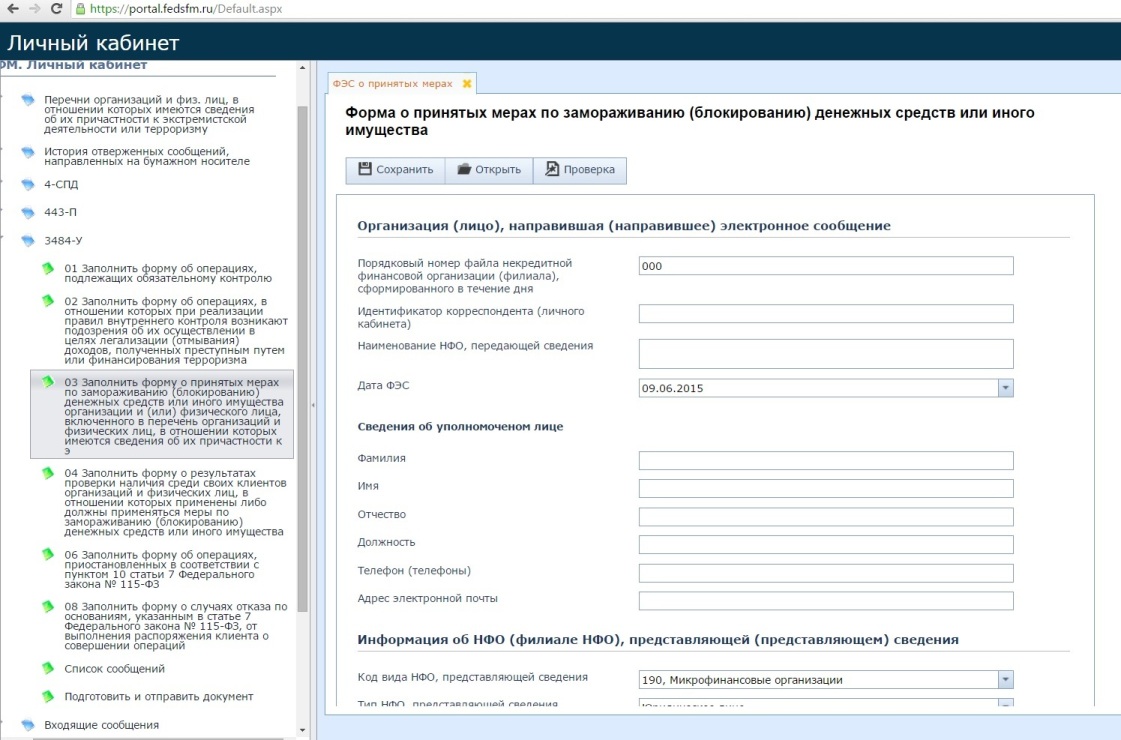This screenshot has height=740, width=1121.
Task: Click the Фамилия input field
Action: pos(826,460)
